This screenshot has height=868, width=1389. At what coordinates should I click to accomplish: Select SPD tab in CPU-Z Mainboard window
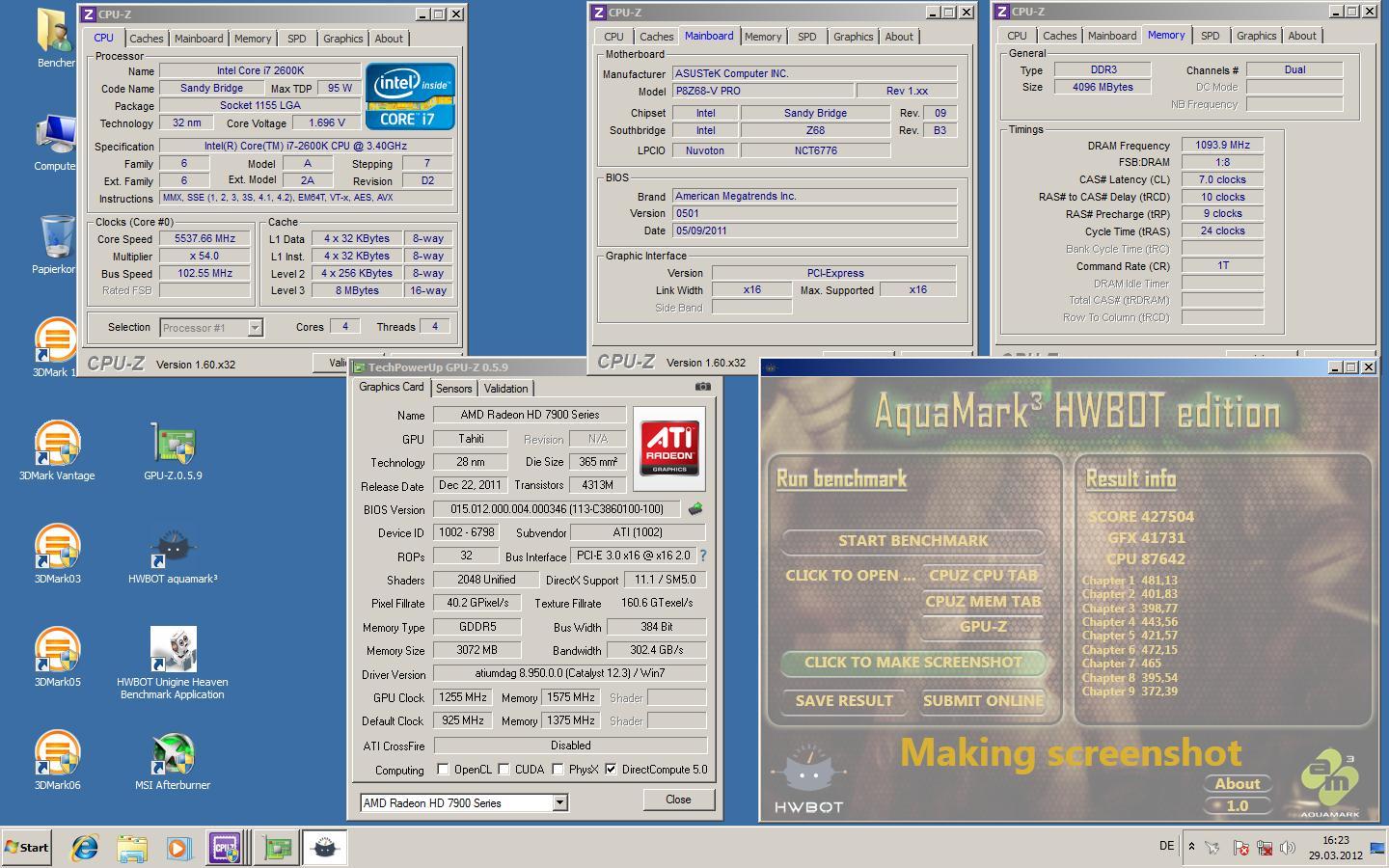(807, 37)
